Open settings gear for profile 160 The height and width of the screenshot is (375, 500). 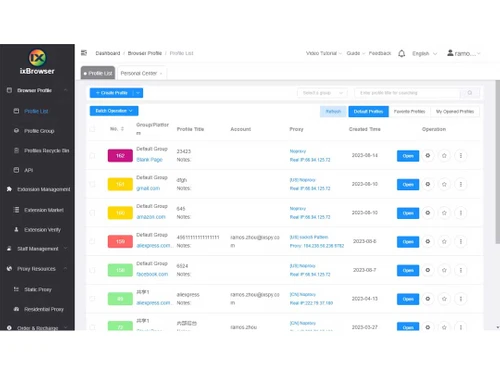coord(428,213)
